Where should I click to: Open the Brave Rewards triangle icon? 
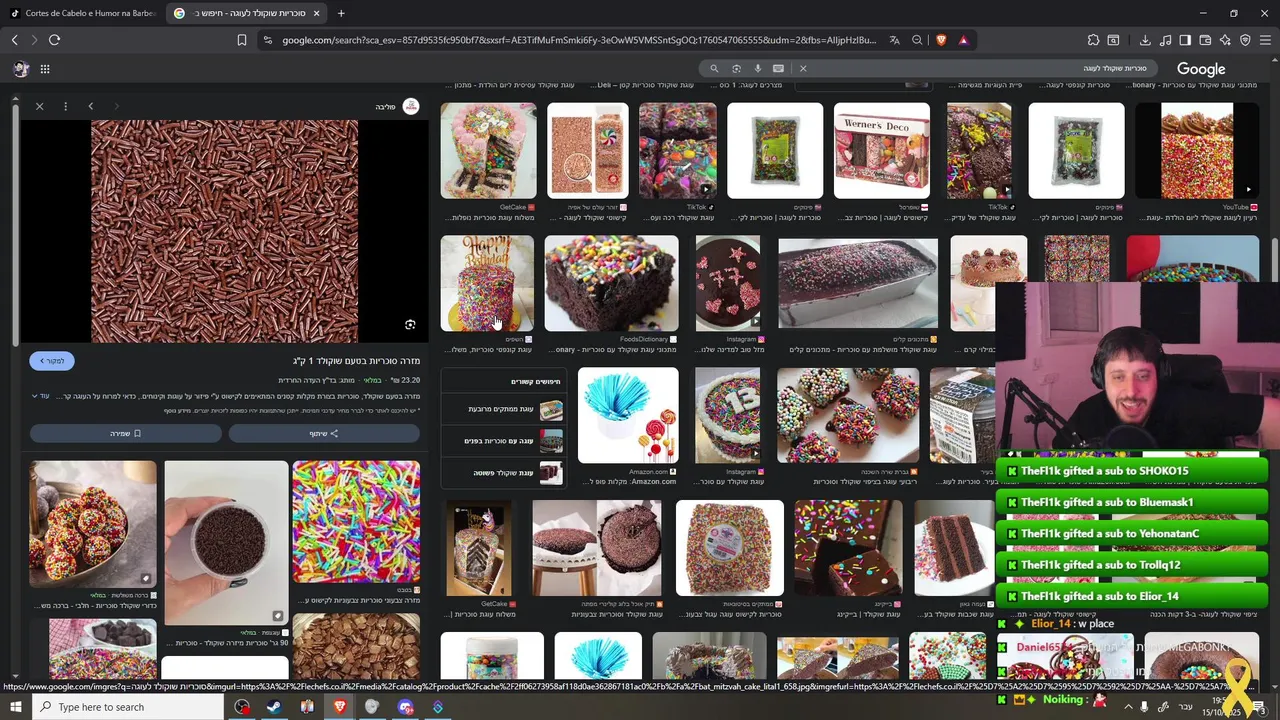pos(963,40)
